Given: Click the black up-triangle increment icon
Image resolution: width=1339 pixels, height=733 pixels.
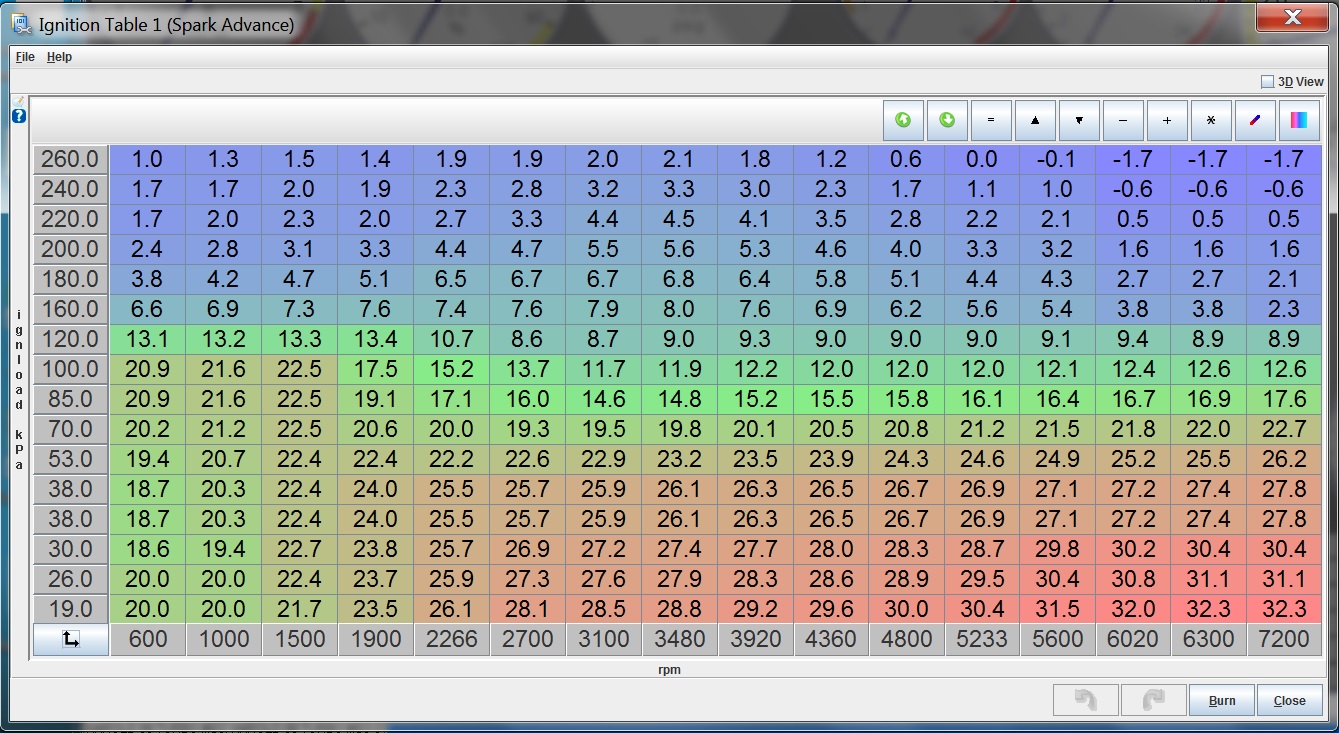Looking at the screenshot, I should 1035,120.
